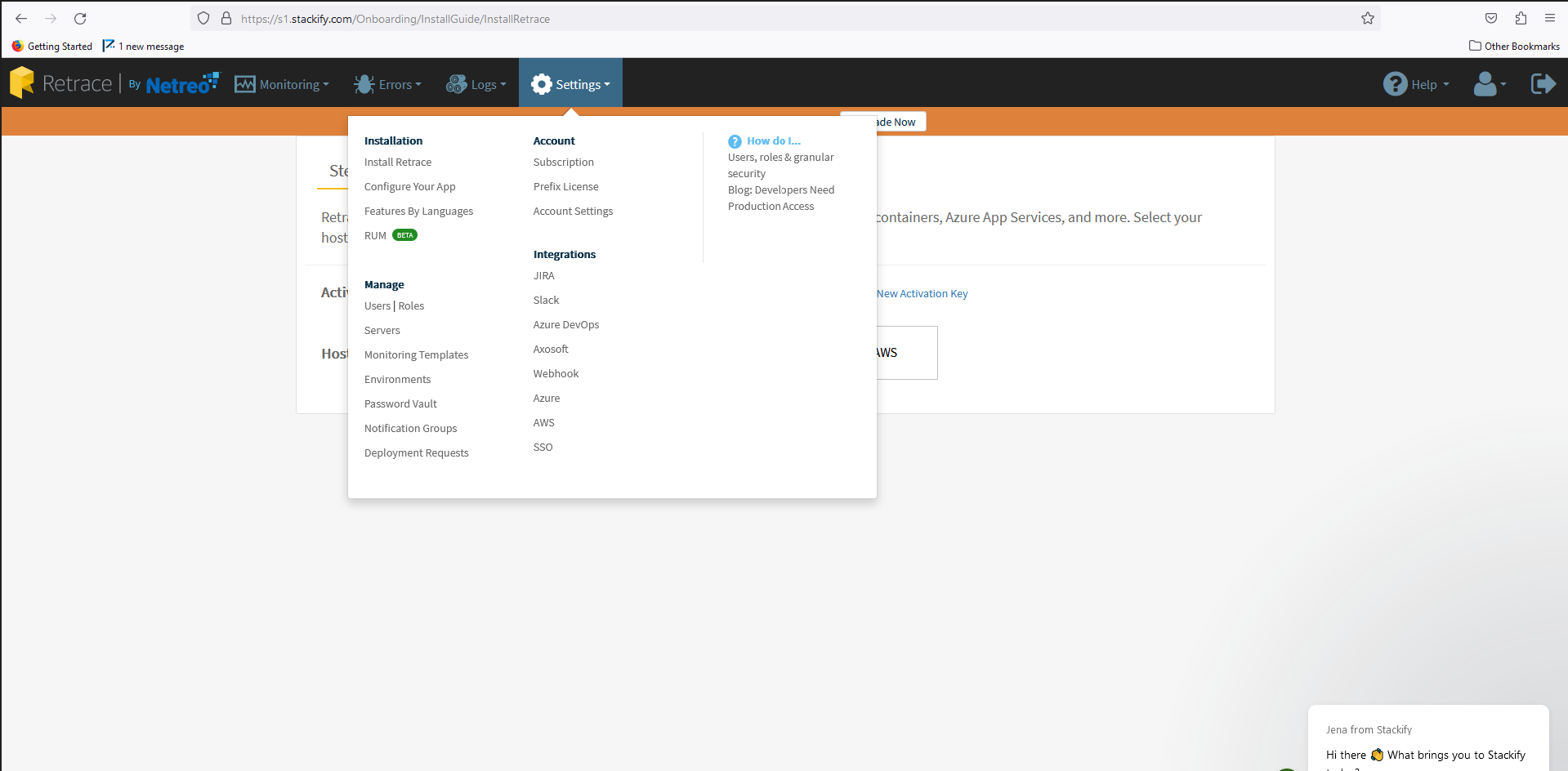1568x771 pixels.
Task: Collapse the Settings dropdown menu
Action: tap(570, 84)
